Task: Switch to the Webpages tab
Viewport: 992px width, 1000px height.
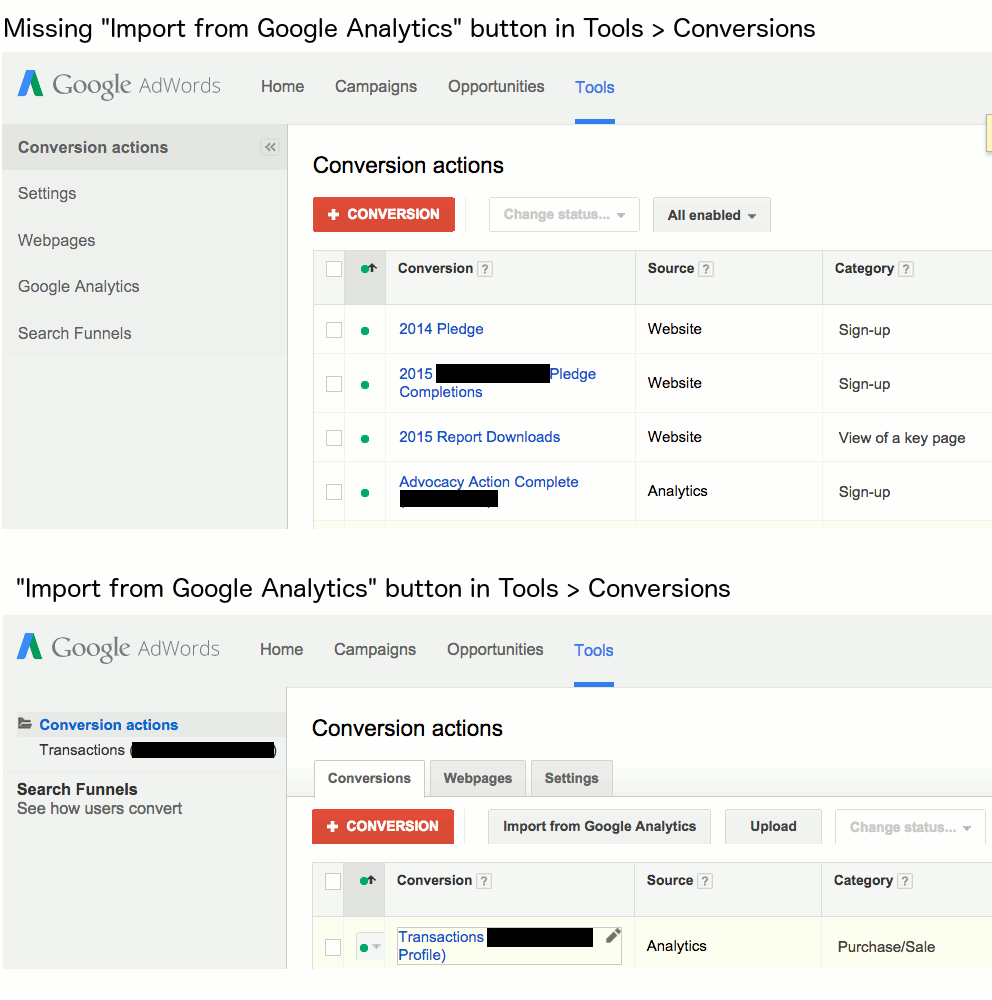Action: [478, 779]
